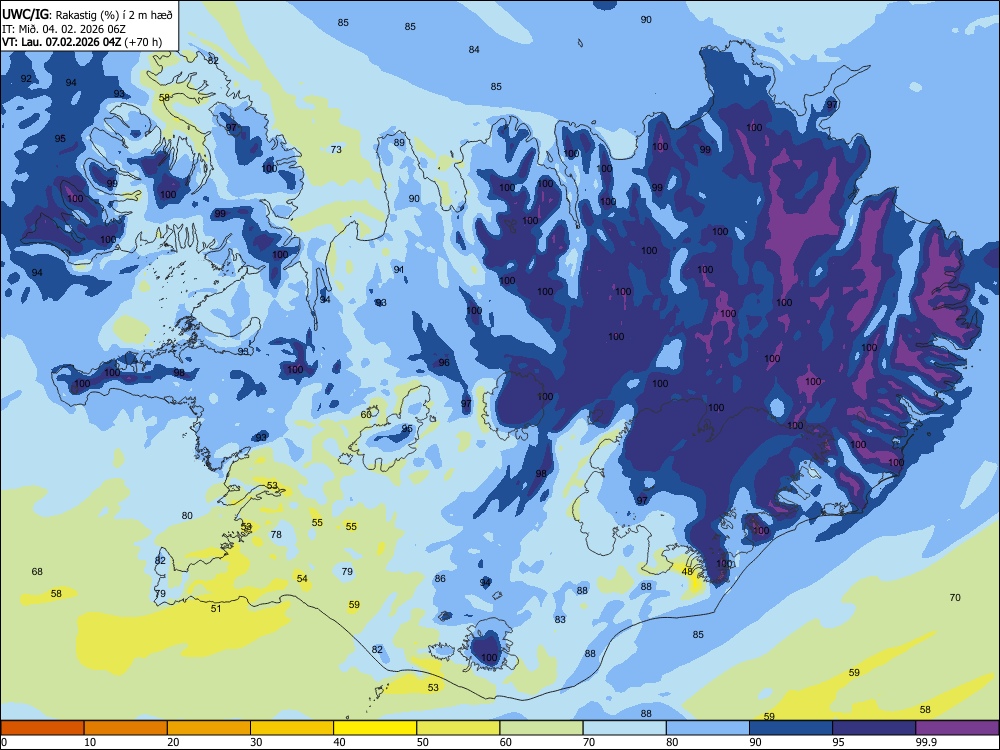Click the map humidity value '91'

click(x=399, y=270)
